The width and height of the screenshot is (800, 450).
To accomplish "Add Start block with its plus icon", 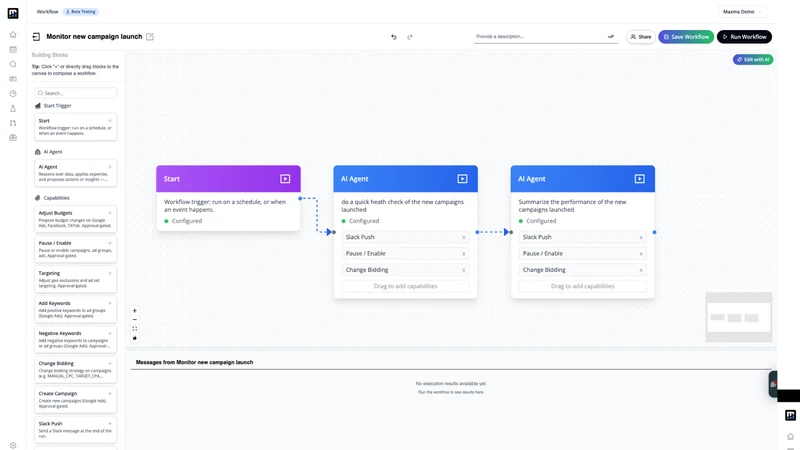I will pyautogui.click(x=110, y=121).
